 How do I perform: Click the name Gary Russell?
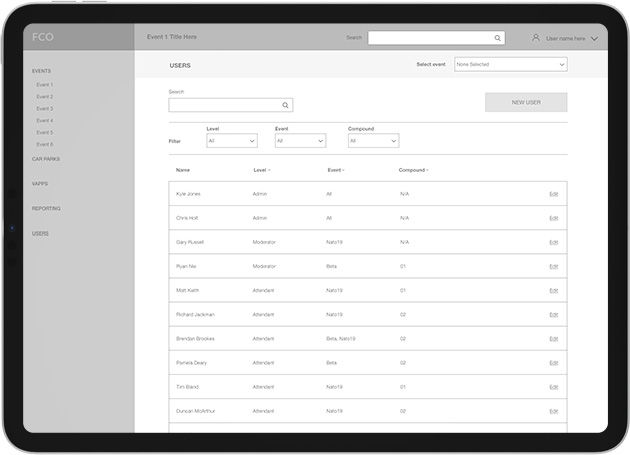[x=190, y=242]
